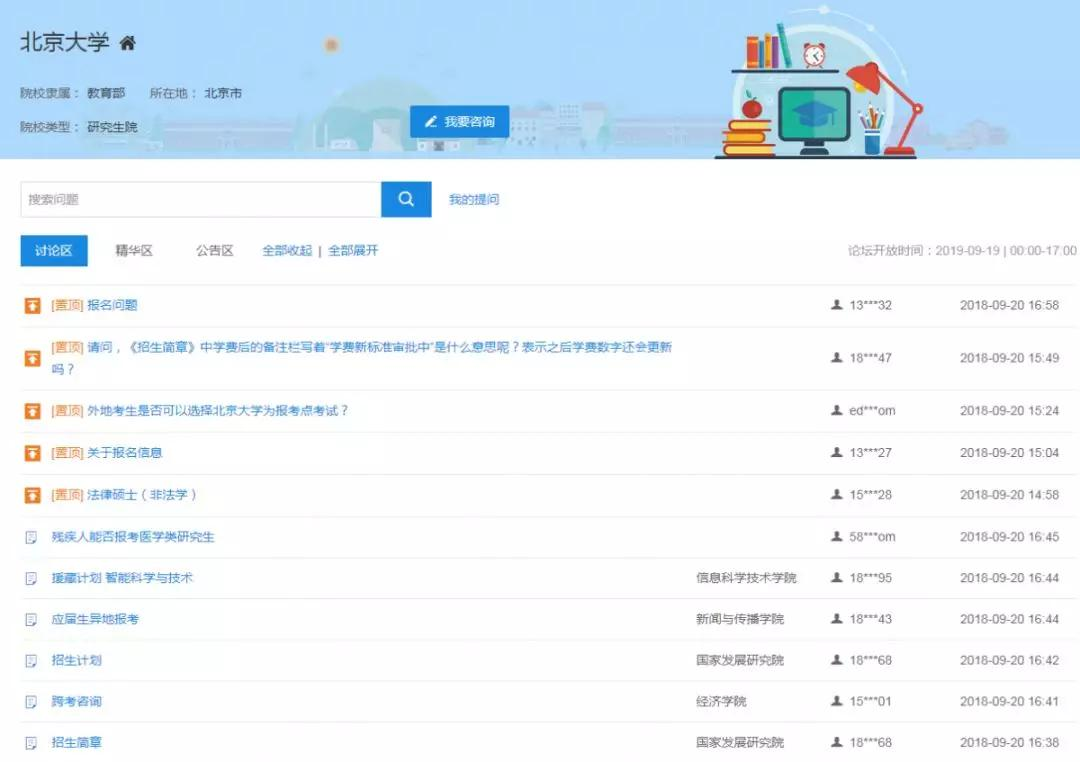This screenshot has width=1080, height=762.
Task: Click document icon beside 招生简章 at bottom
Action: pos(31,743)
